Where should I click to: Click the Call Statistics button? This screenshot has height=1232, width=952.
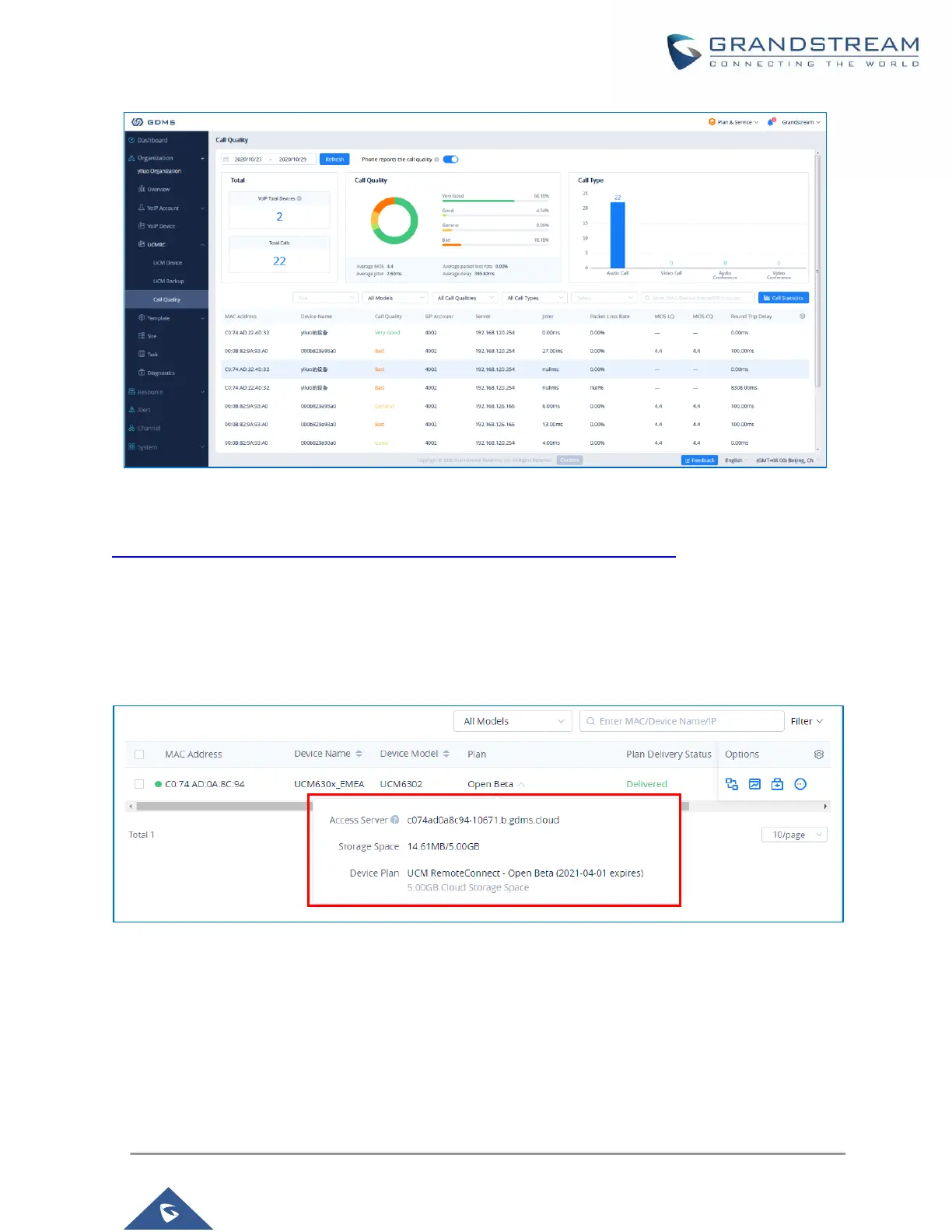783,298
